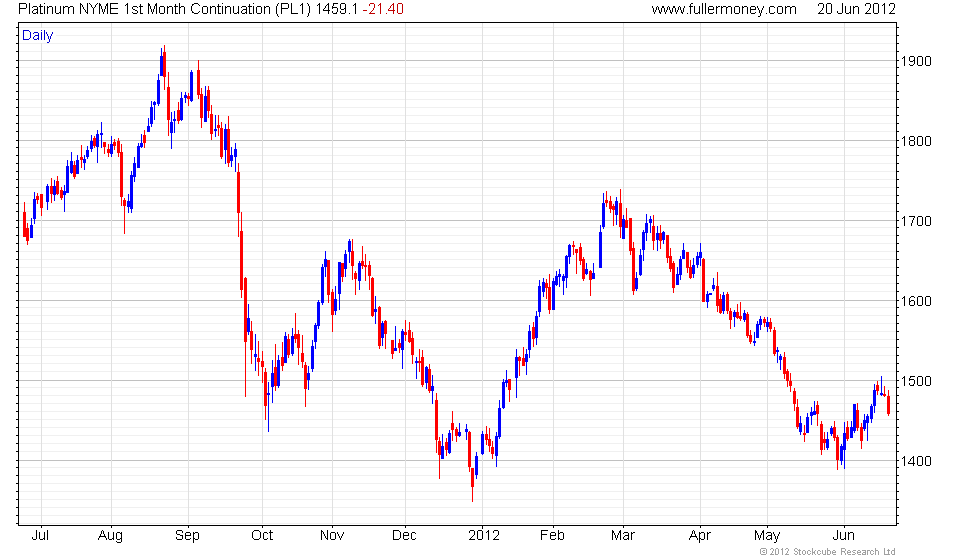The width and height of the screenshot is (980, 560).
Task: Click the '© 2012 Stockcube Research Ltd' copyright text
Action: point(828,552)
